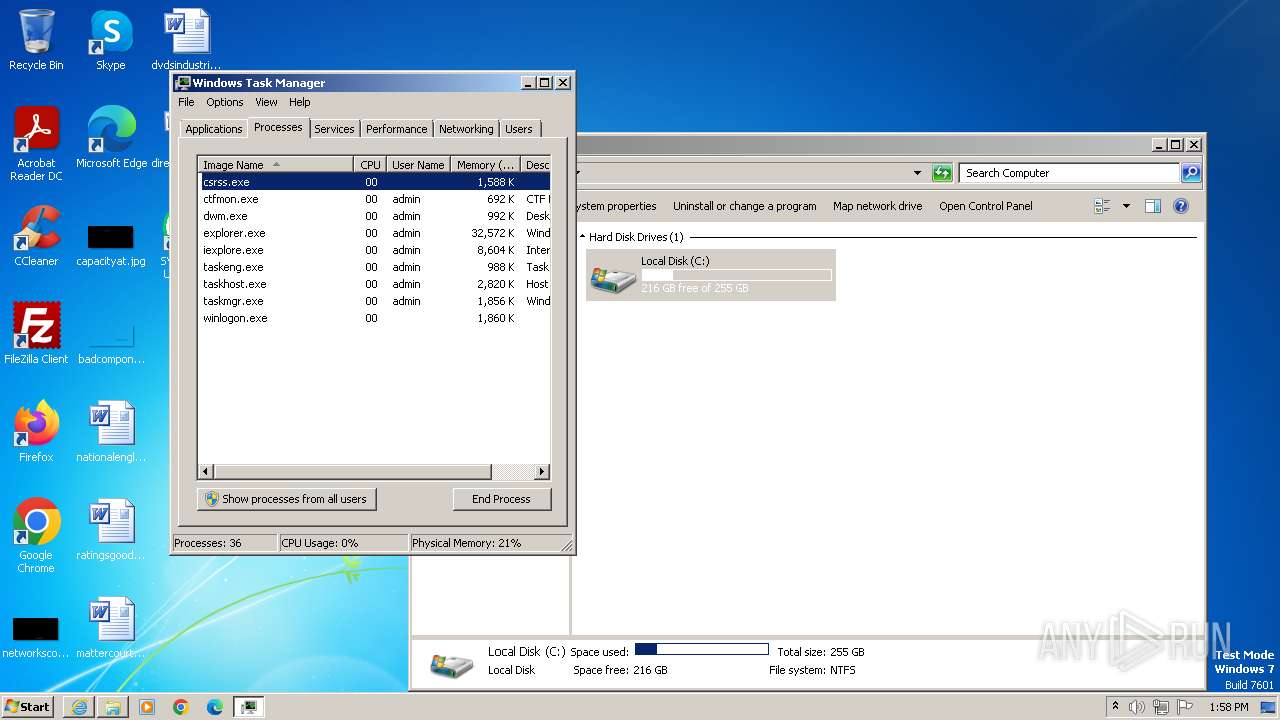The image size is (1280, 720).
Task: Select the iexplore.exe process row
Action: [x=374, y=250]
